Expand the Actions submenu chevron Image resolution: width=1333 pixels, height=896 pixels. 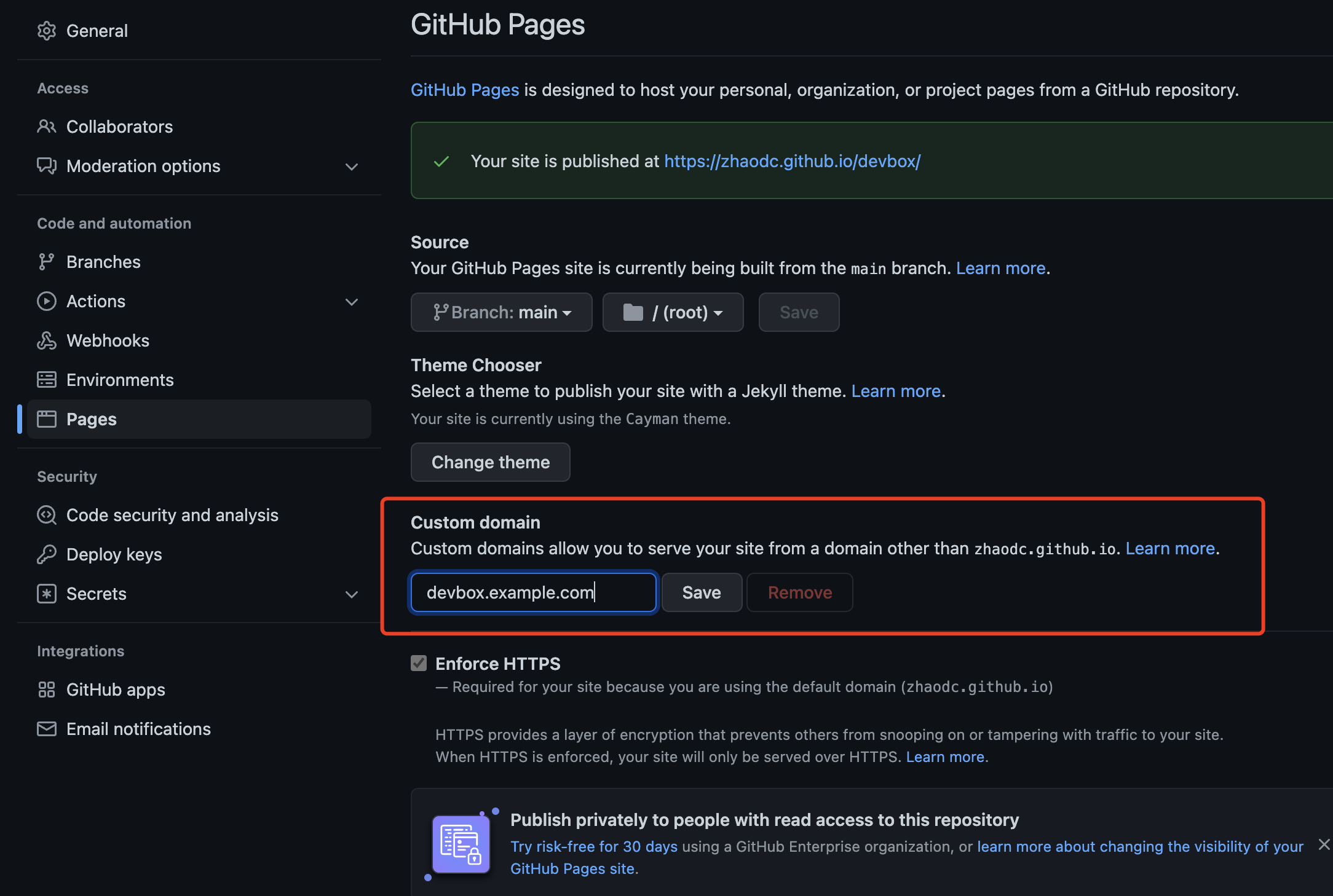pos(352,302)
